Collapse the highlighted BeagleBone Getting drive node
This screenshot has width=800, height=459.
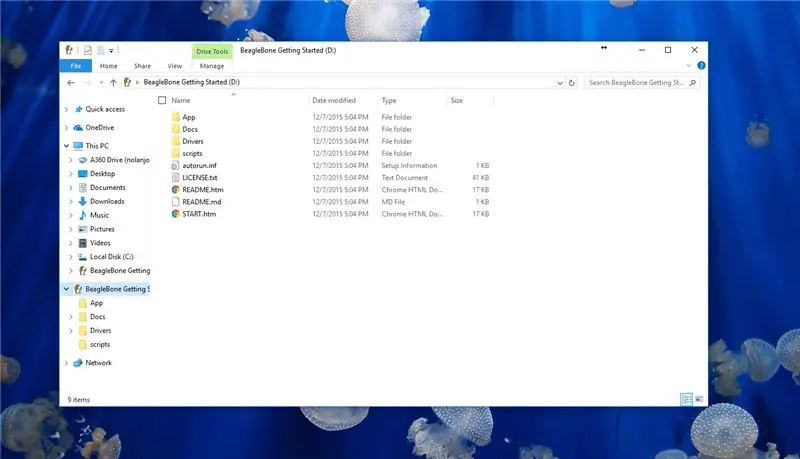[x=66, y=289]
